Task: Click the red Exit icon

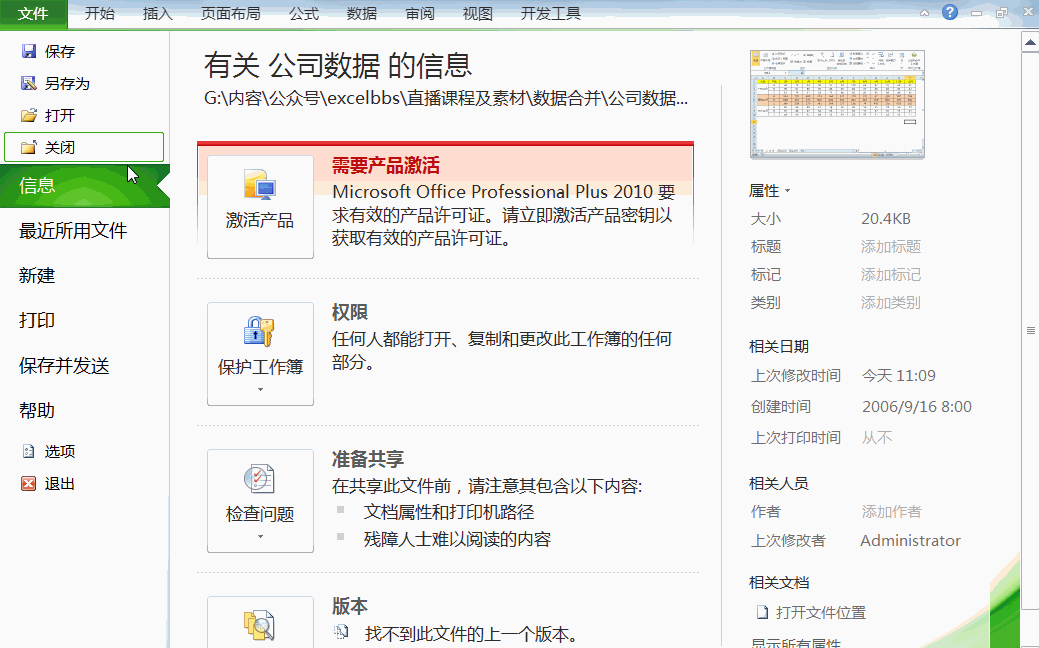Action: [28, 484]
